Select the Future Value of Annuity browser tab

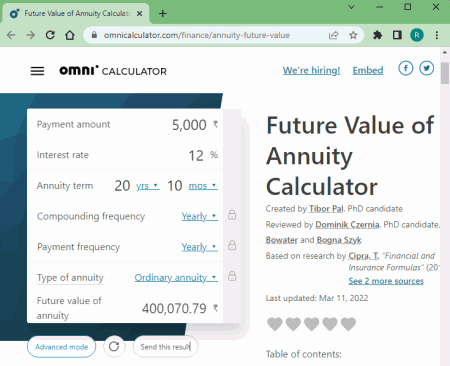coord(76,14)
